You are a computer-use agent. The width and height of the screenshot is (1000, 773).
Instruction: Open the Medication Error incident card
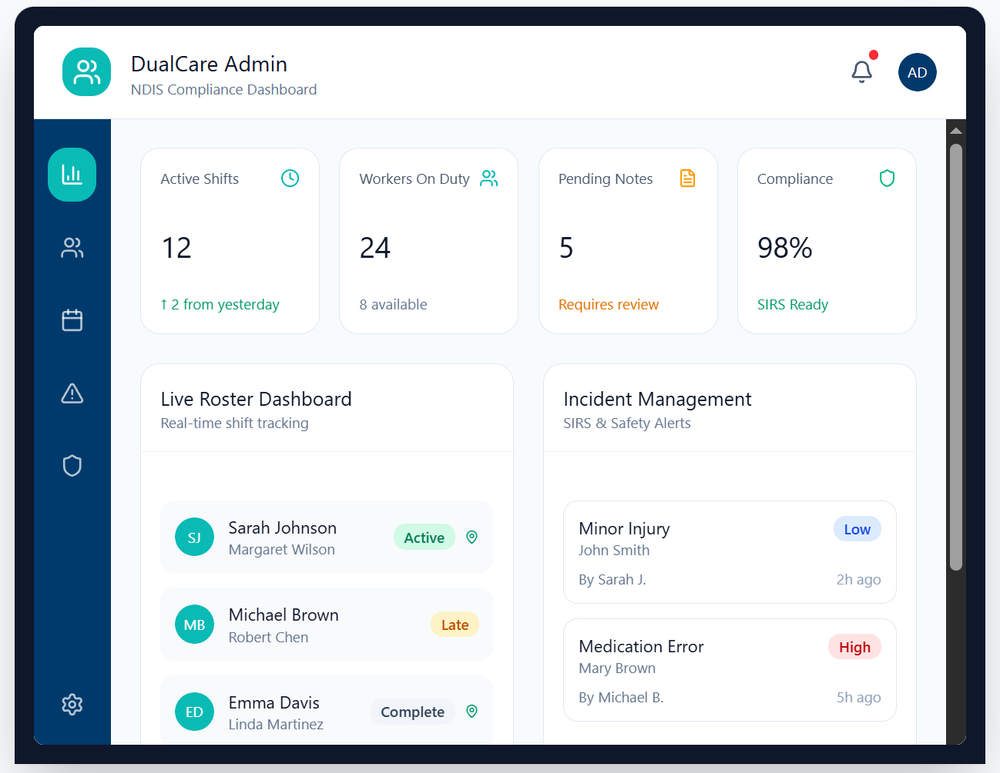(729, 670)
